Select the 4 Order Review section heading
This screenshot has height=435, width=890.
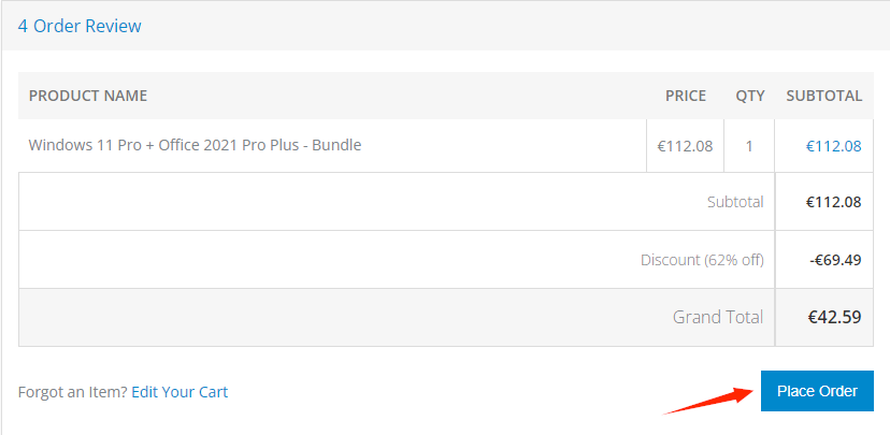coord(80,26)
